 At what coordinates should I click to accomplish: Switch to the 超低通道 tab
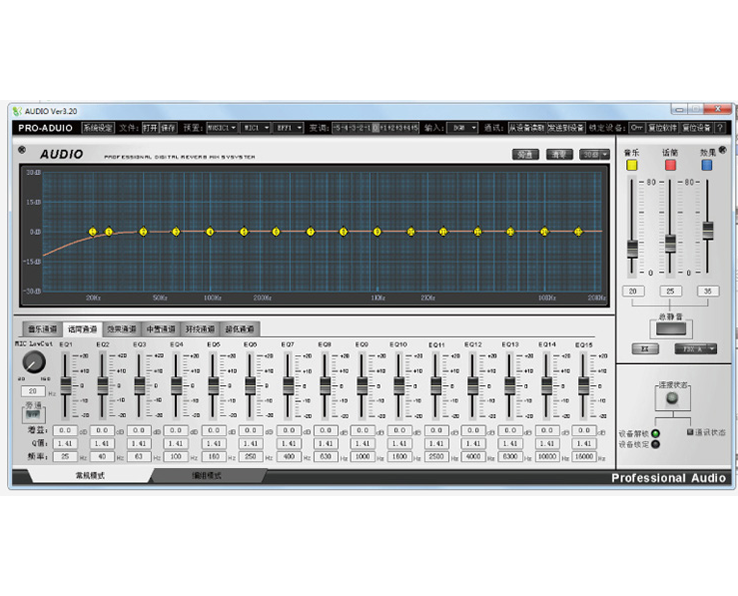[240, 329]
